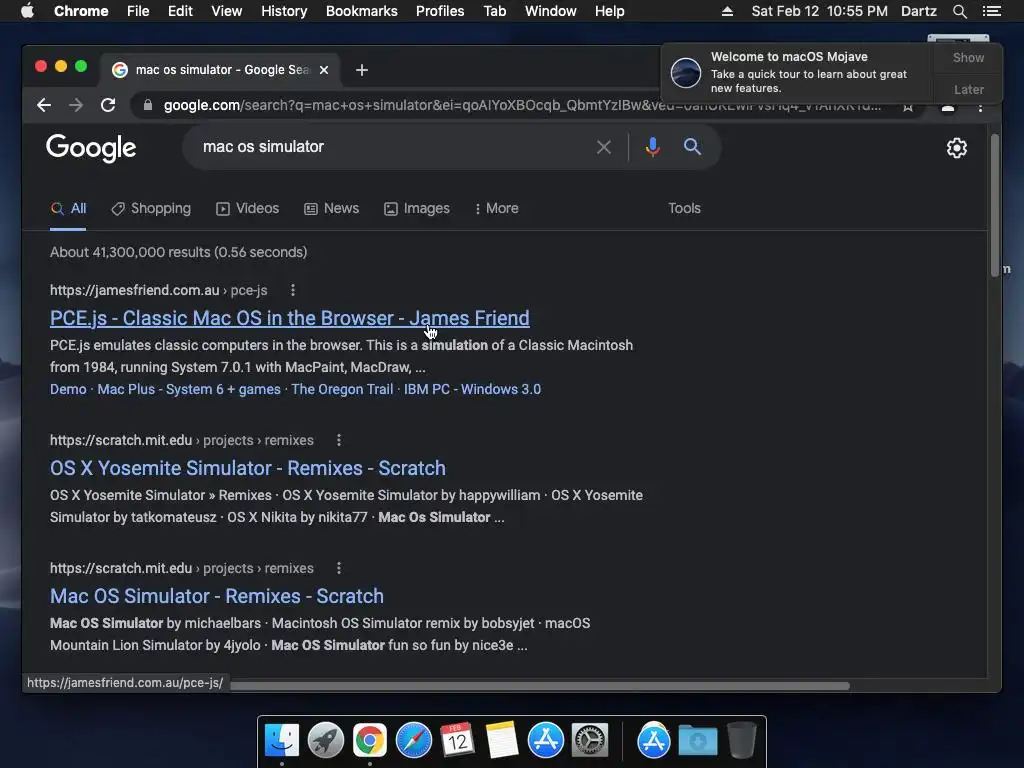Switch to News results tab
This screenshot has width=1024, height=768.
coord(332,208)
